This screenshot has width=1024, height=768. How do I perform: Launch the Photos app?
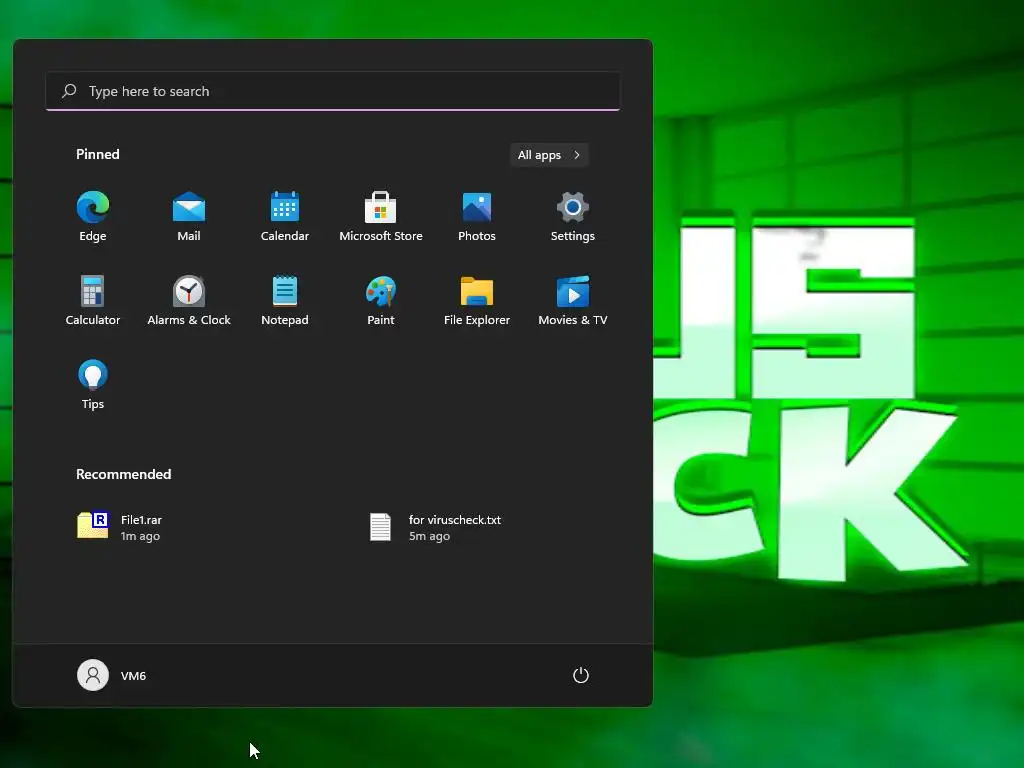click(x=477, y=217)
